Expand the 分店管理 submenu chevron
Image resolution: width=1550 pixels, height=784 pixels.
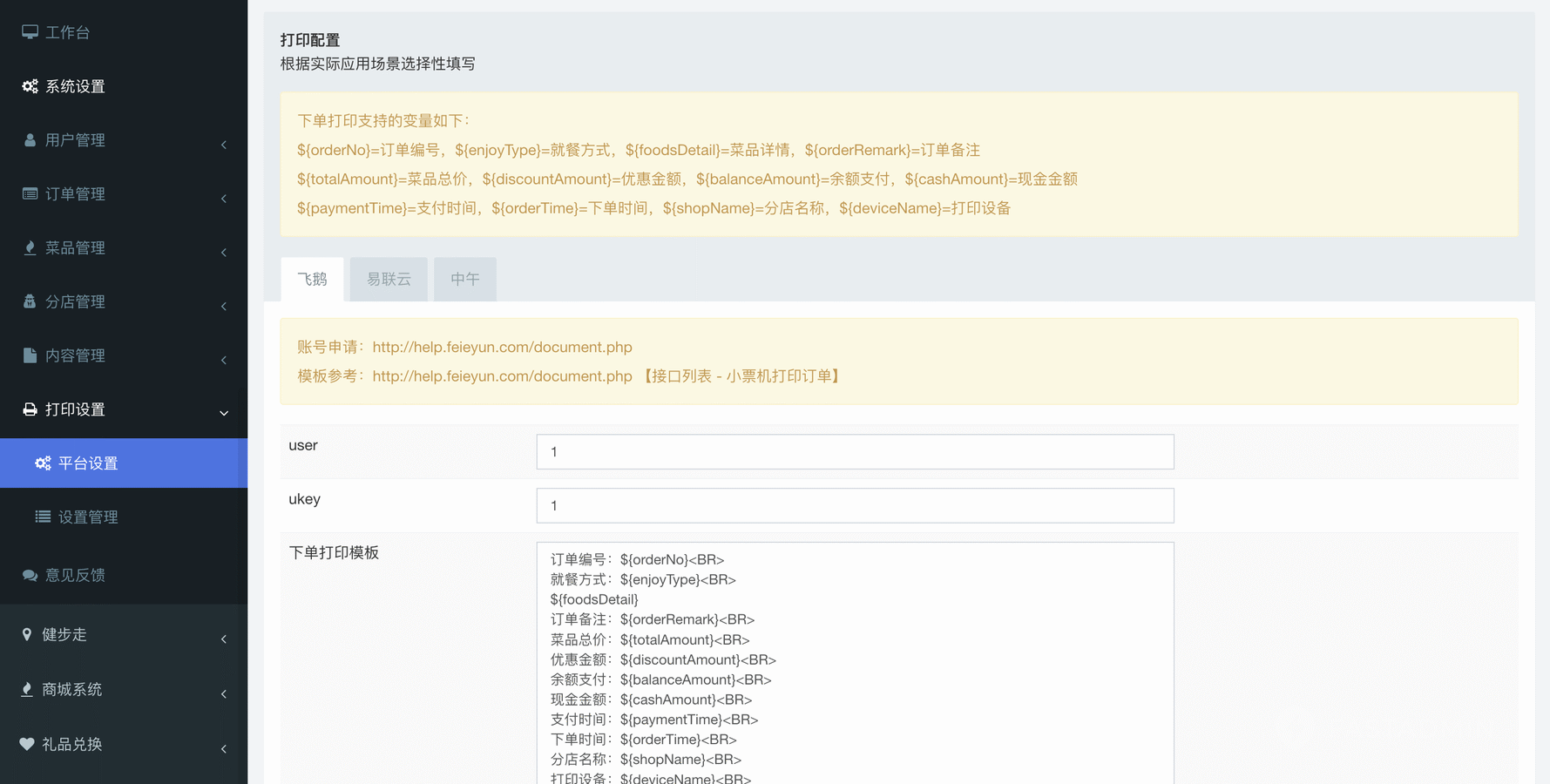[224, 307]
